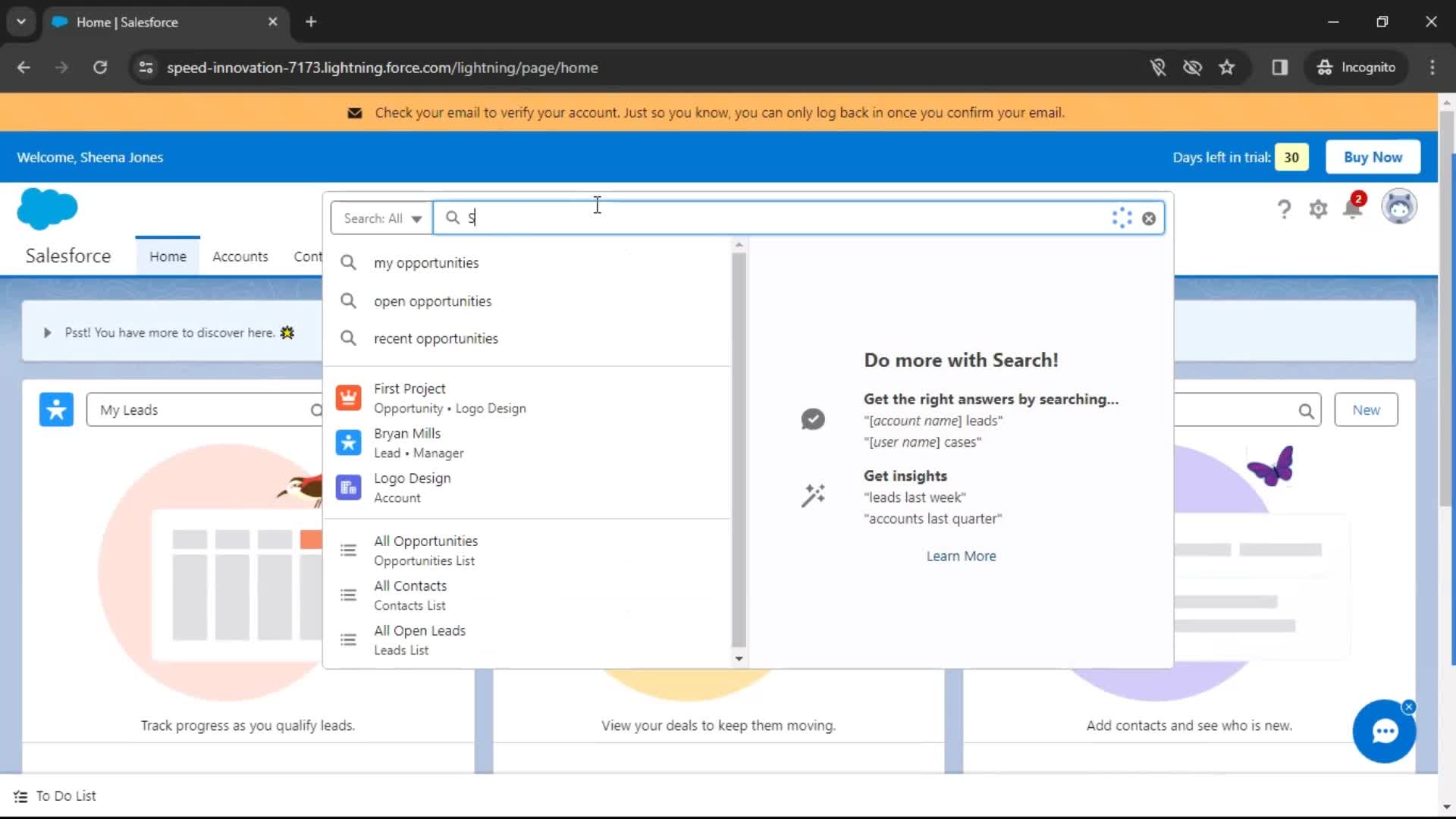Viewport: 1456px width, 819px height.
Task: Click the To Do List icon
Action: pyautogui.click(x=20, y=796)
